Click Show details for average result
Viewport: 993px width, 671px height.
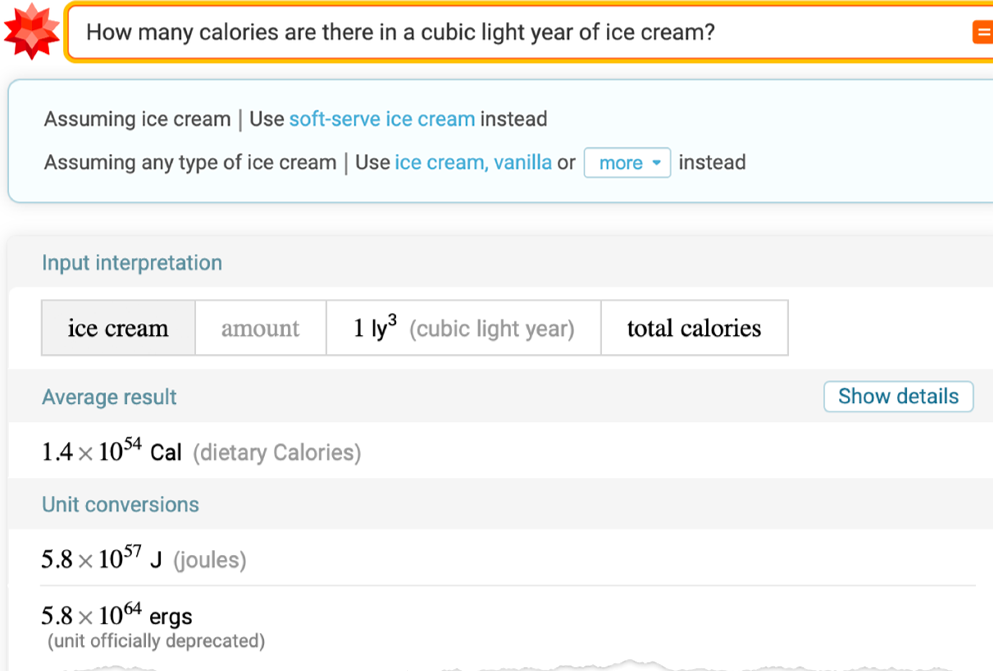click(898, 396)
